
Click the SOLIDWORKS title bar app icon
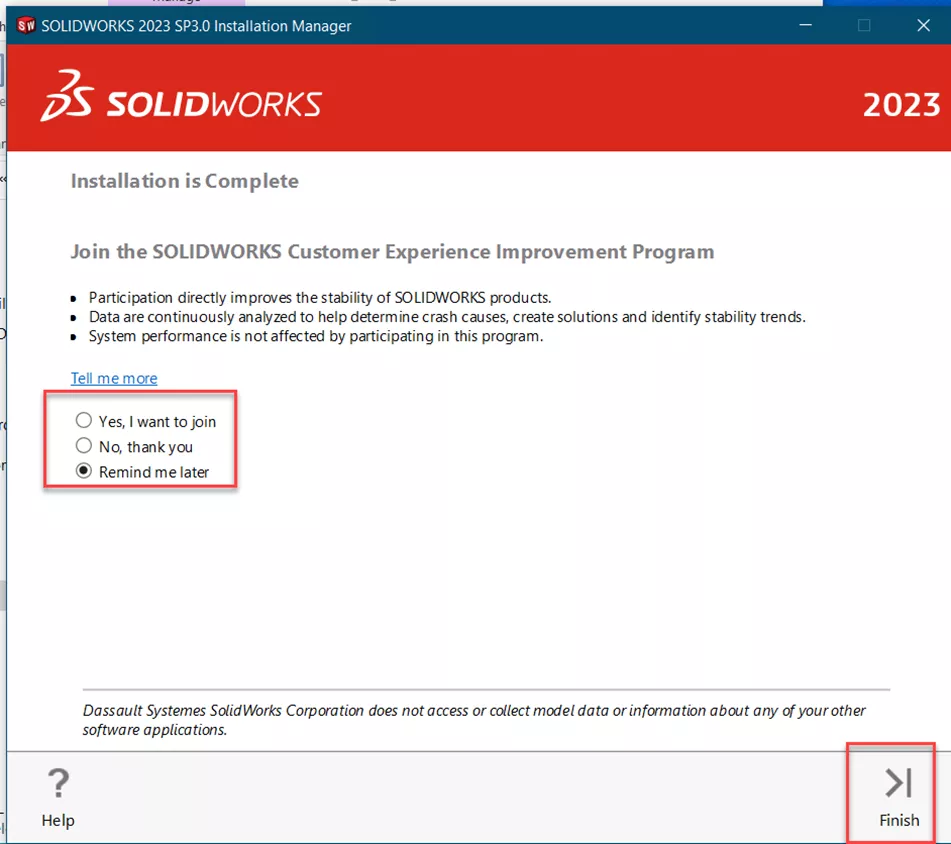tap(26, 25)
